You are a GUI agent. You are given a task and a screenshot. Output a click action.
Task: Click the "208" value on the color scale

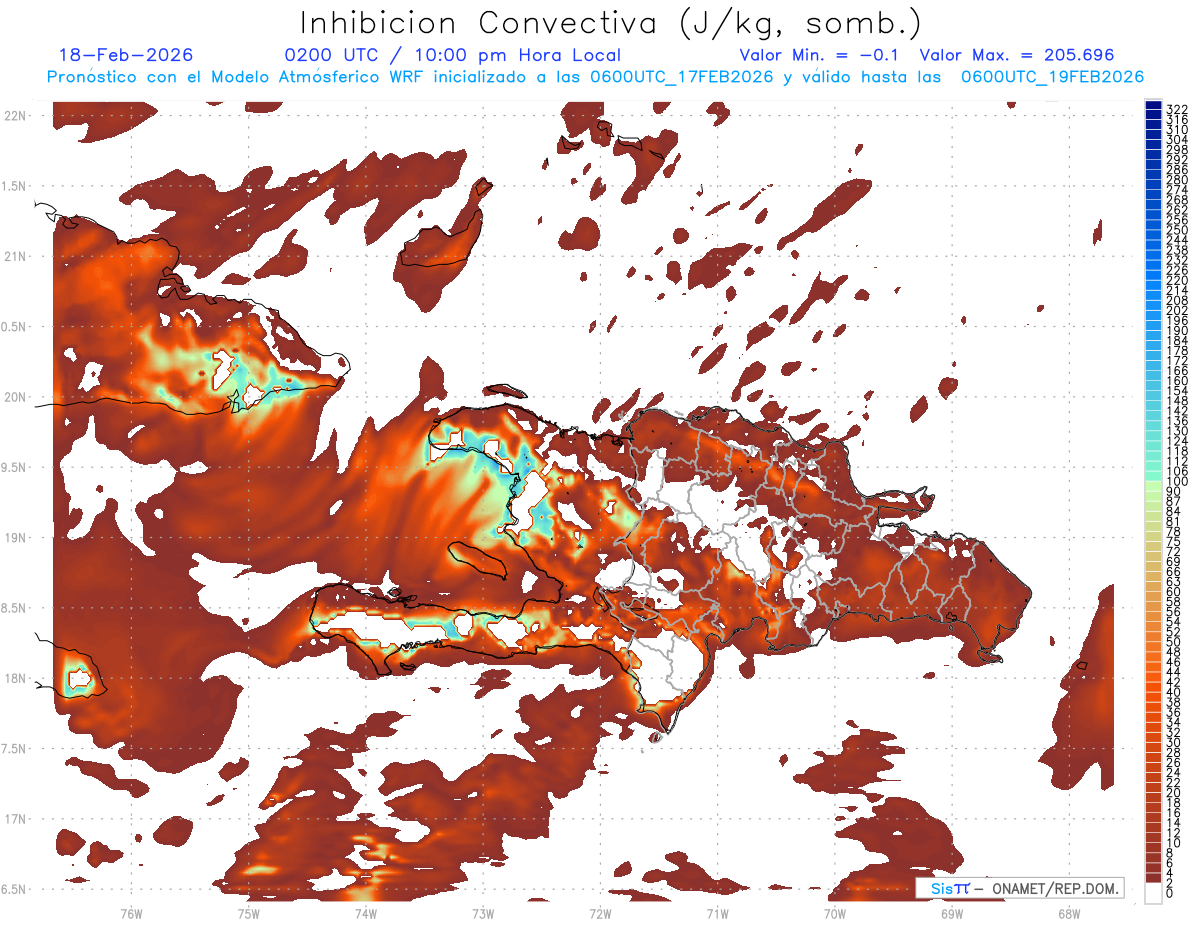1176,301
